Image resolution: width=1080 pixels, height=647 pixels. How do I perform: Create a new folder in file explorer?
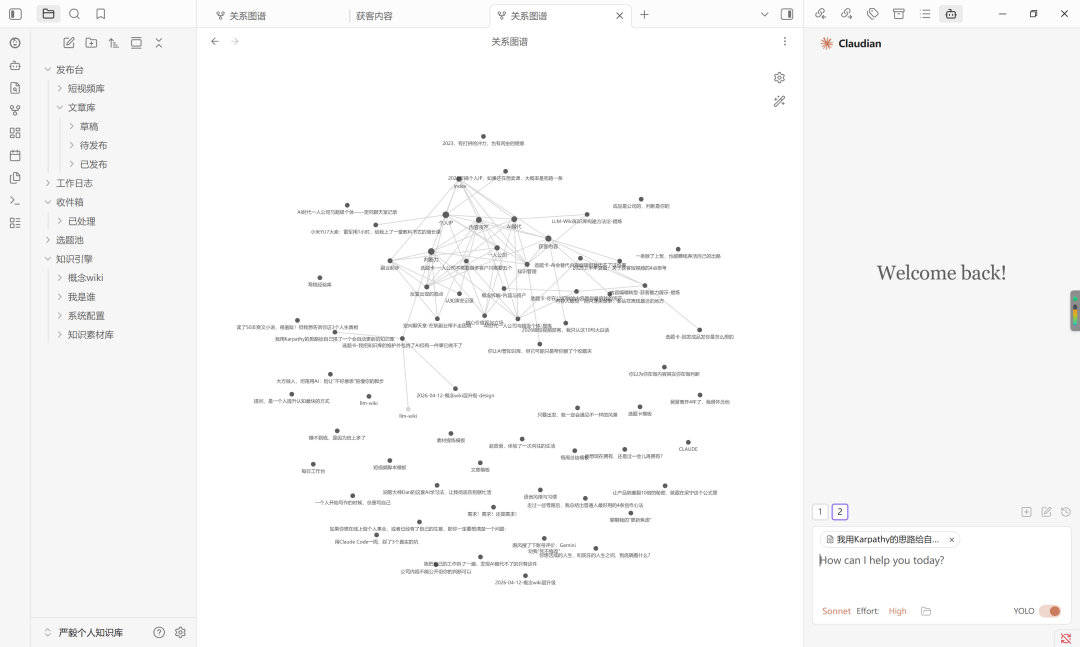91,43
